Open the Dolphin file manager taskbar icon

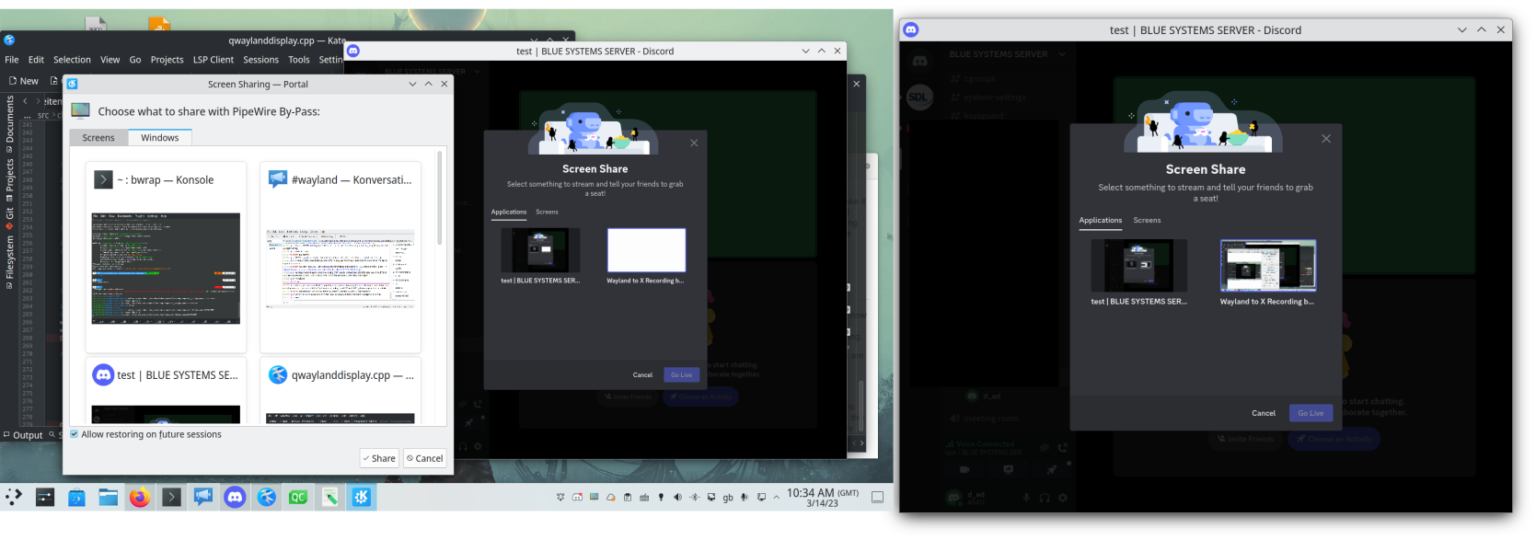108,497
